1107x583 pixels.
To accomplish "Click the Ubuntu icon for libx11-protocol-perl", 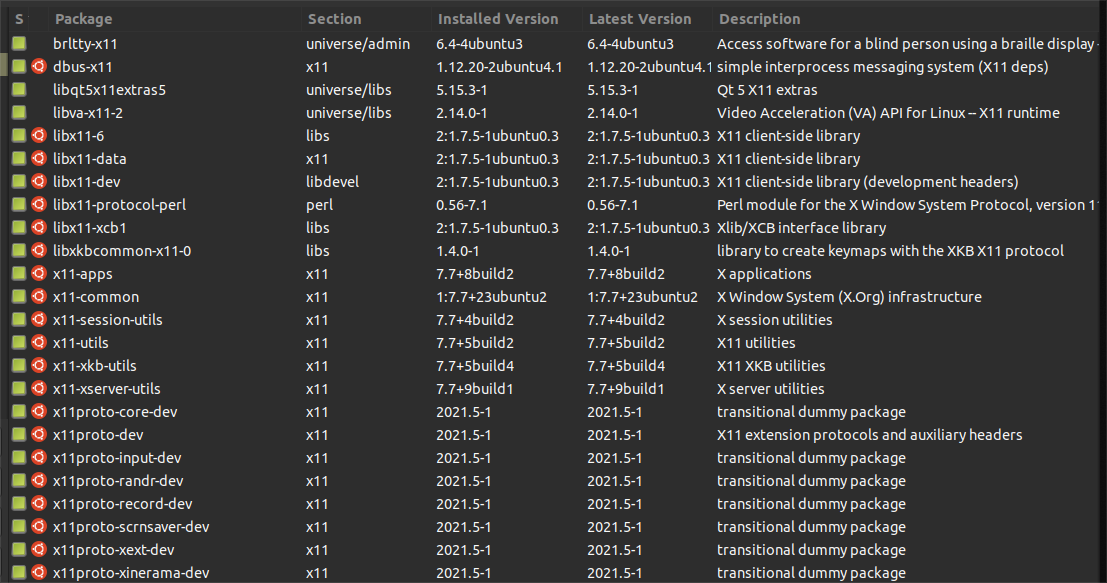I will click(x=39, y=205).
